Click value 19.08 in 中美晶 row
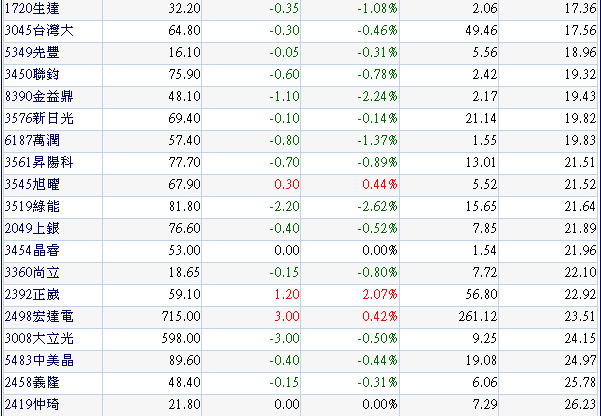Screen dimensions: 601x416 481,360
